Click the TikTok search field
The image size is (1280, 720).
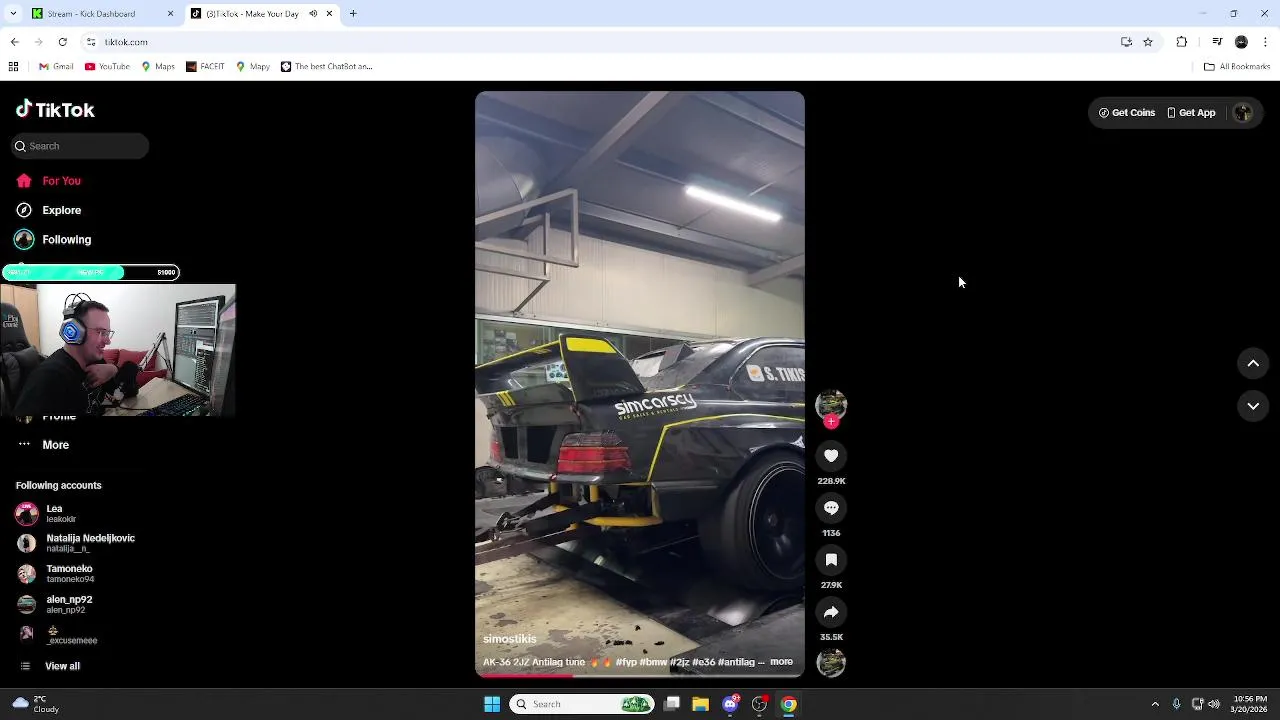[80, 146]
